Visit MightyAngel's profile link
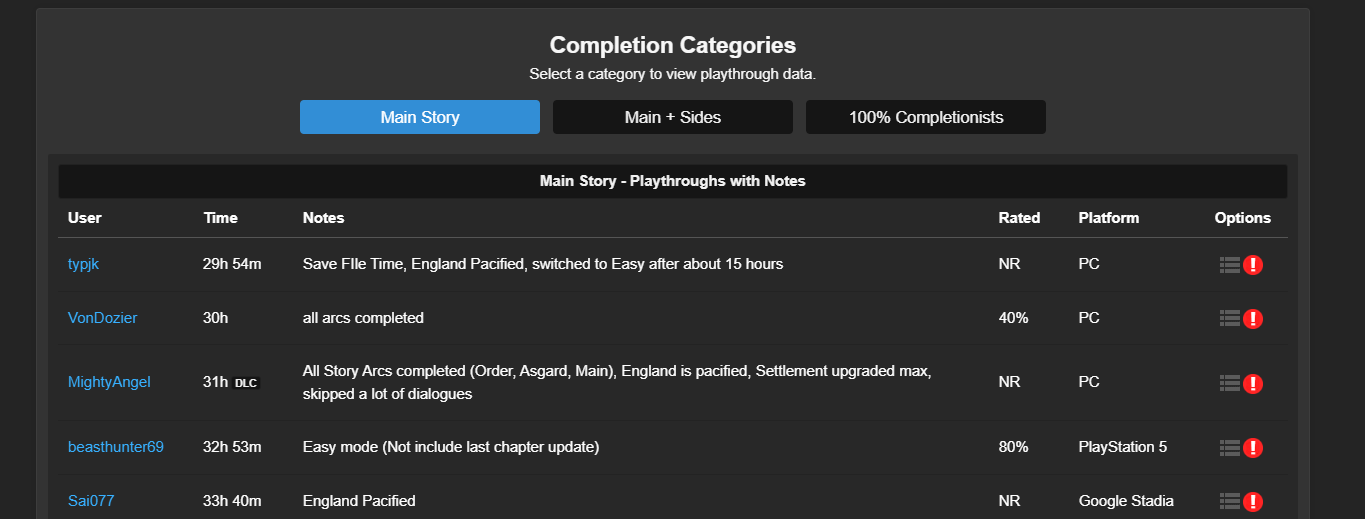The height and width of the screenshot is (519, 1365). [x=109, y=382]
